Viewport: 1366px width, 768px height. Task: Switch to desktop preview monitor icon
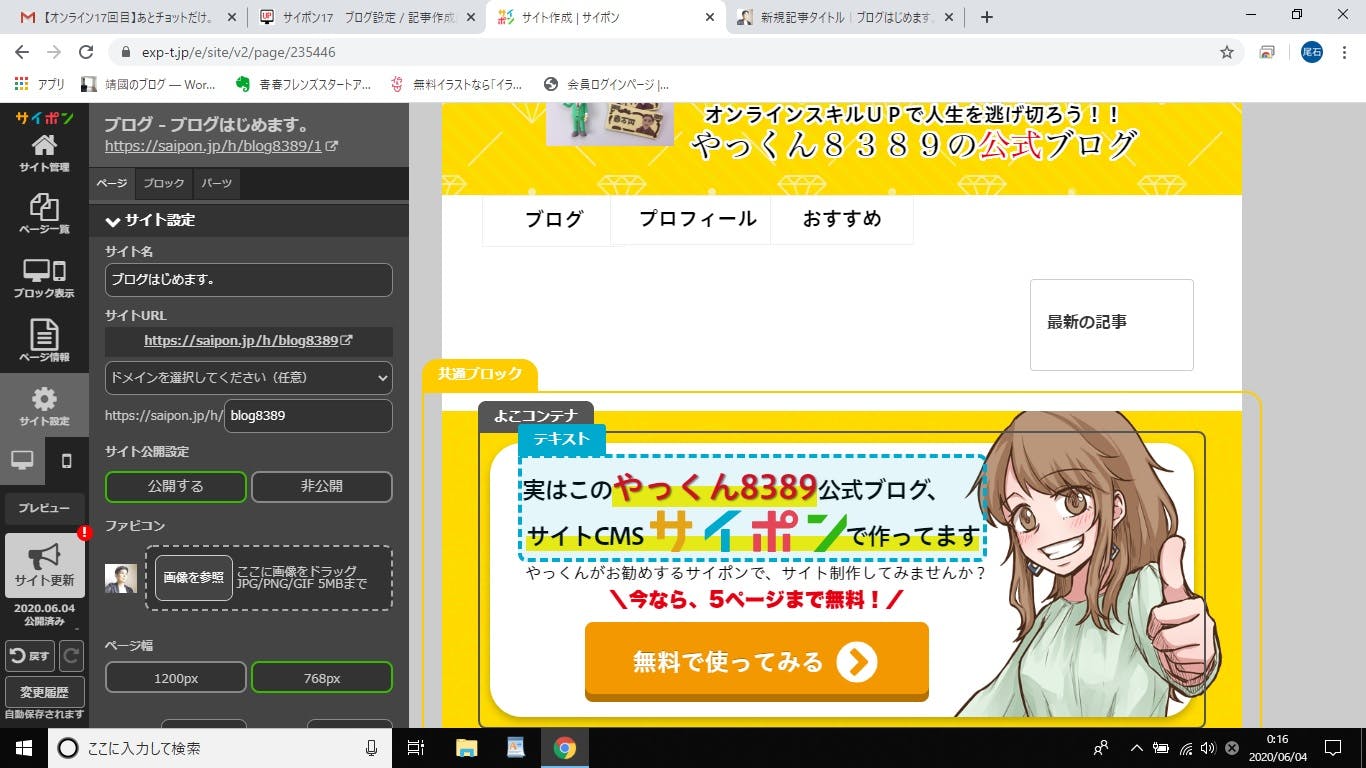22,461
